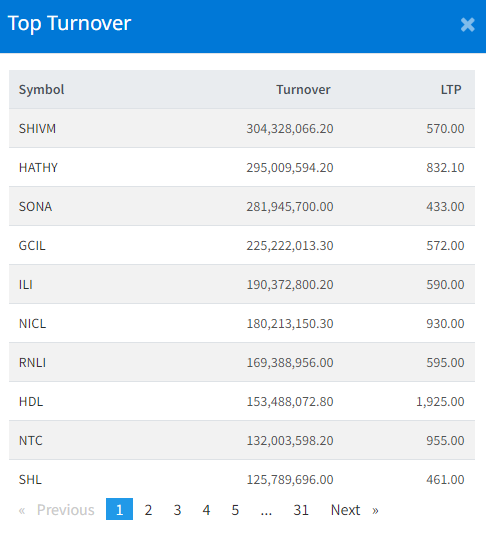Viewport: 486px width, 537px height.
Task: Click LTP value 570.00
Action: tap(445, 129)
